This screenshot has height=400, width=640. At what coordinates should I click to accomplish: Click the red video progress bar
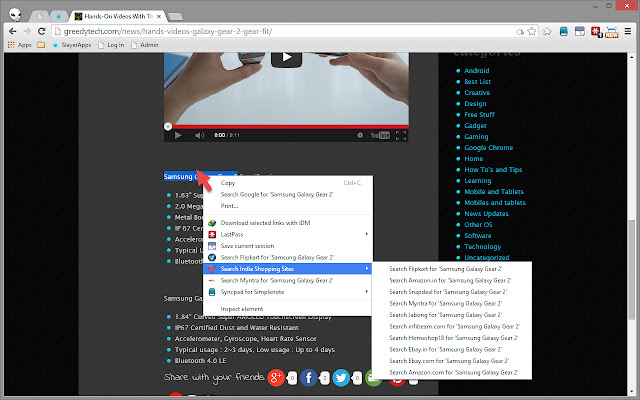pos(286,127)
